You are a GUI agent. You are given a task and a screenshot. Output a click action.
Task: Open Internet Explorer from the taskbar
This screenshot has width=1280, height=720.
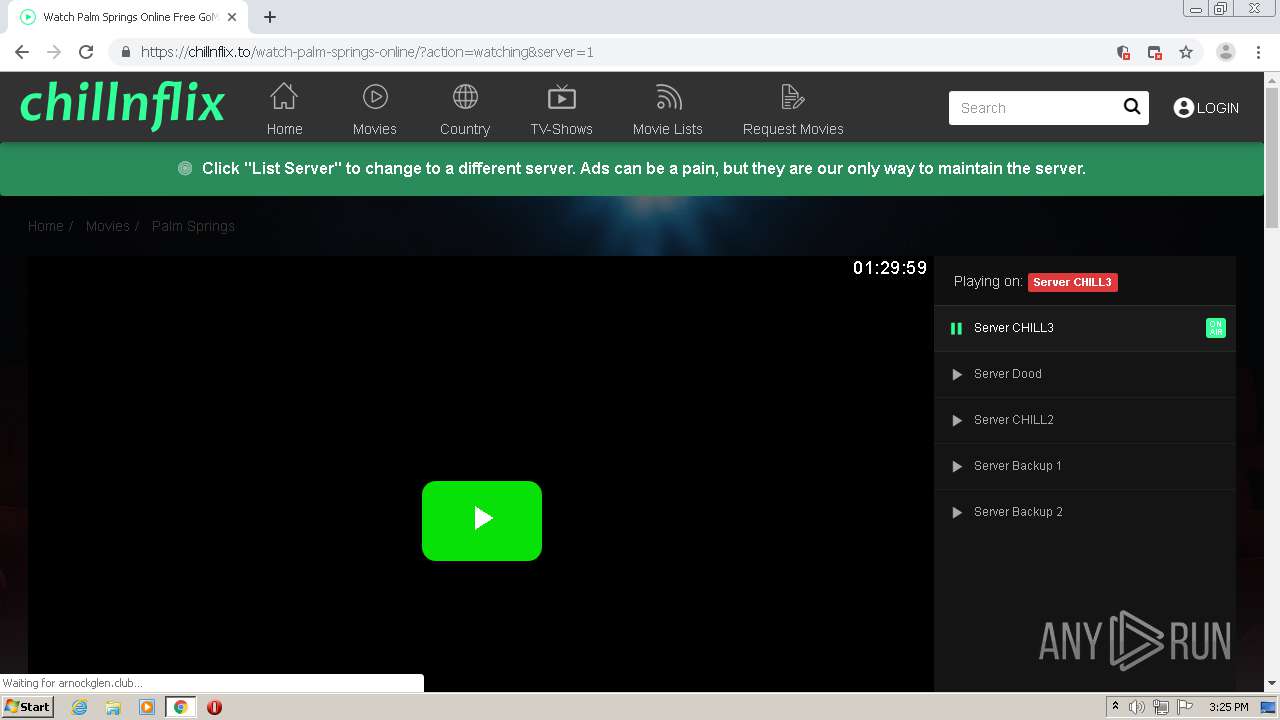(80, 707)
